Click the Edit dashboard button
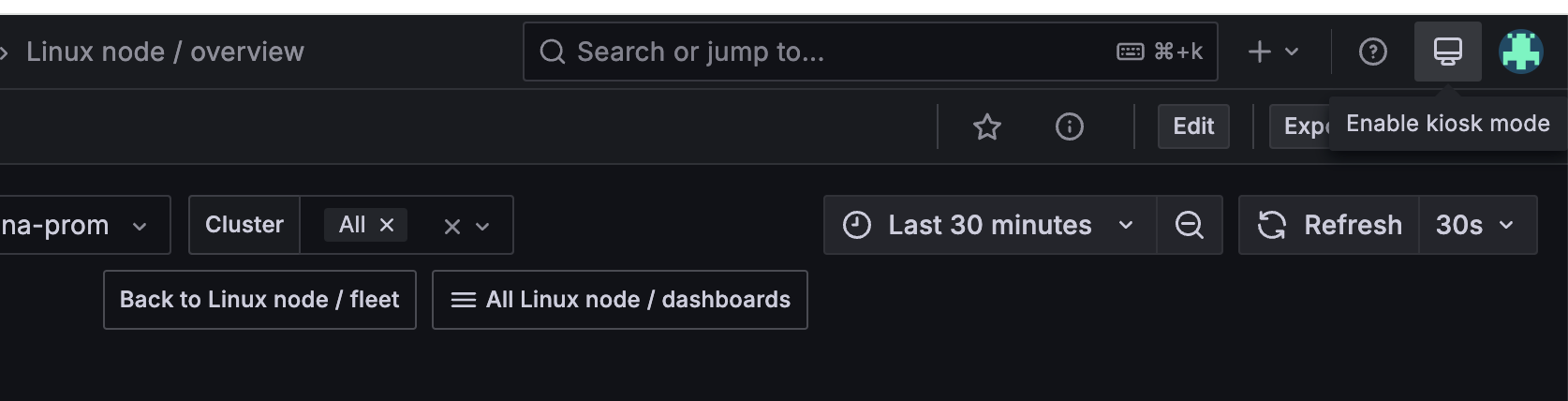This screenshot has width=1568, height=401. tap(1193, 126)
